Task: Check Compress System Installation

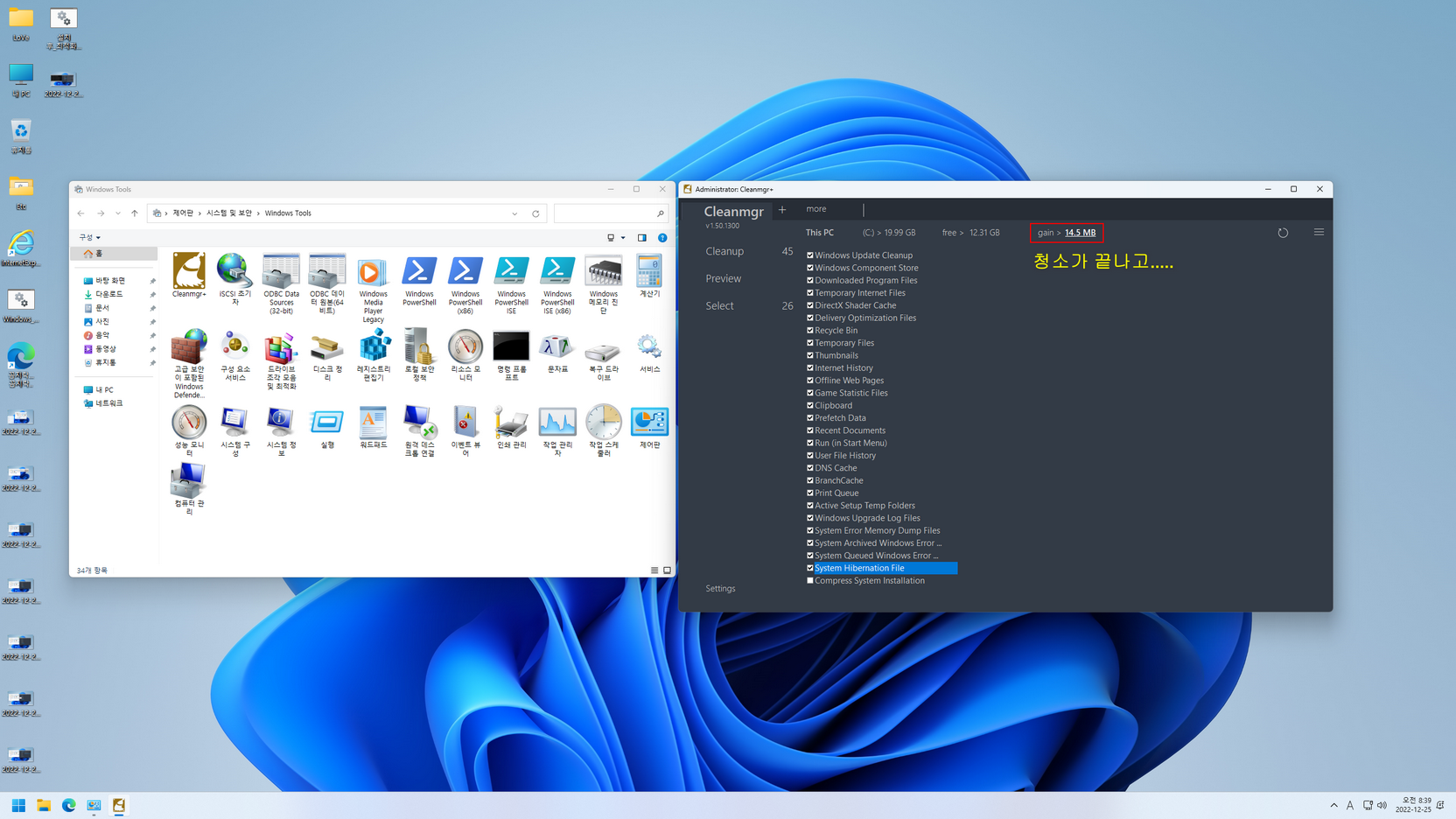Action: point(810,580)
